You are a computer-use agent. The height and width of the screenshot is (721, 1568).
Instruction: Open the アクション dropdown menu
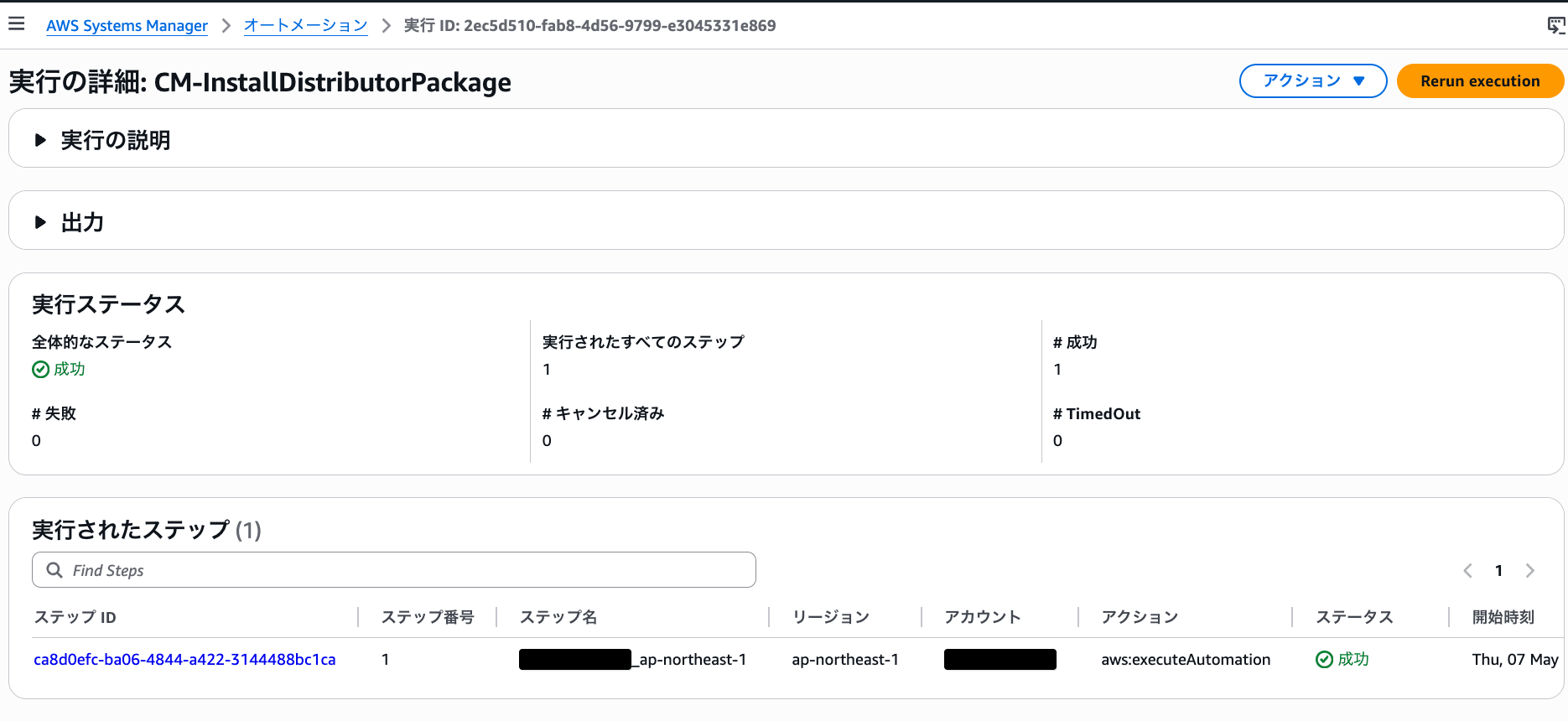click(x=1313, y=81)
